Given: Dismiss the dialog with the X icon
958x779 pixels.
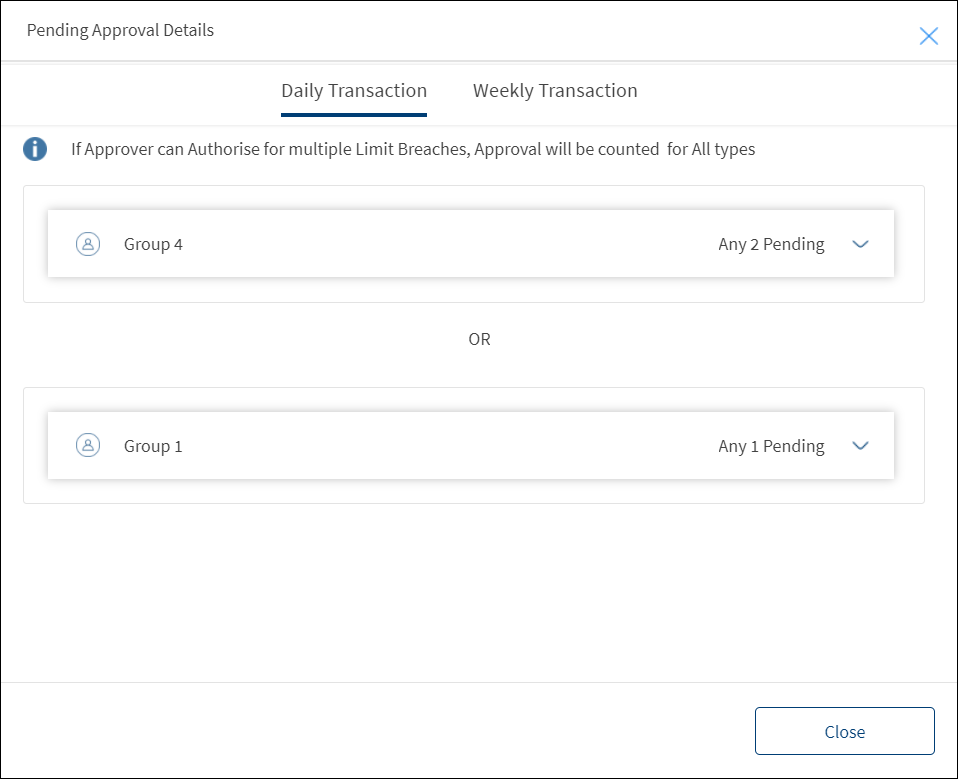Looking at the screenshot, I should (x=928, y=36).
